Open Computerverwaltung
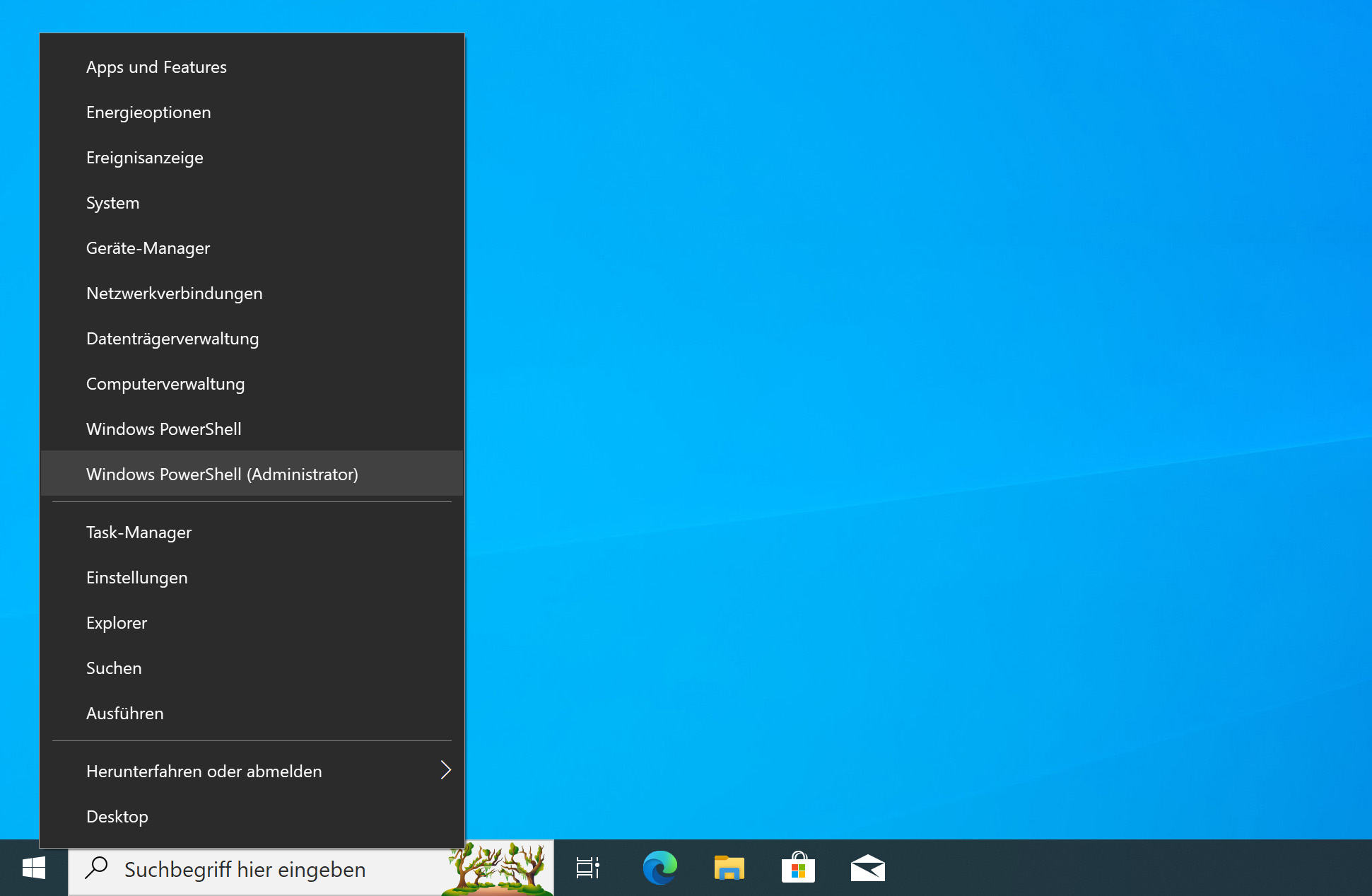Image resolution: width=1372 pixels, height=896 pixels. pyautogui.click(x=252, y=384)
